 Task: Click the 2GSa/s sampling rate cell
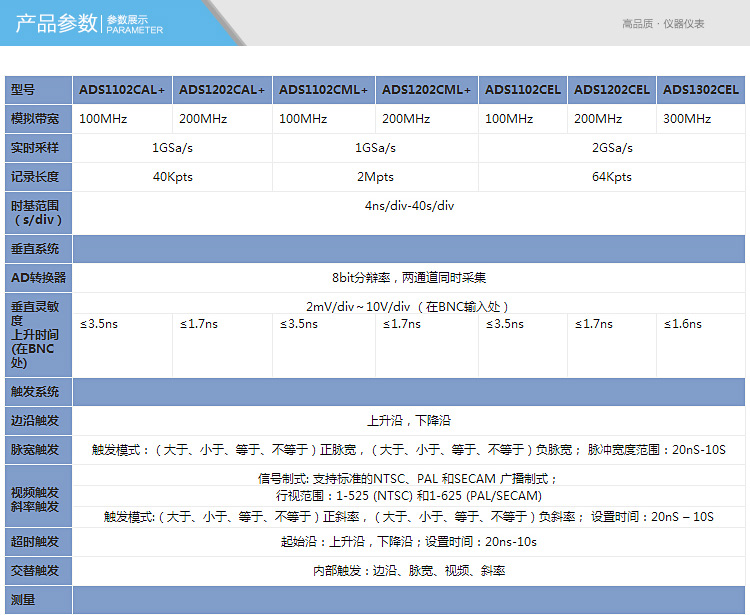(611, 148)
